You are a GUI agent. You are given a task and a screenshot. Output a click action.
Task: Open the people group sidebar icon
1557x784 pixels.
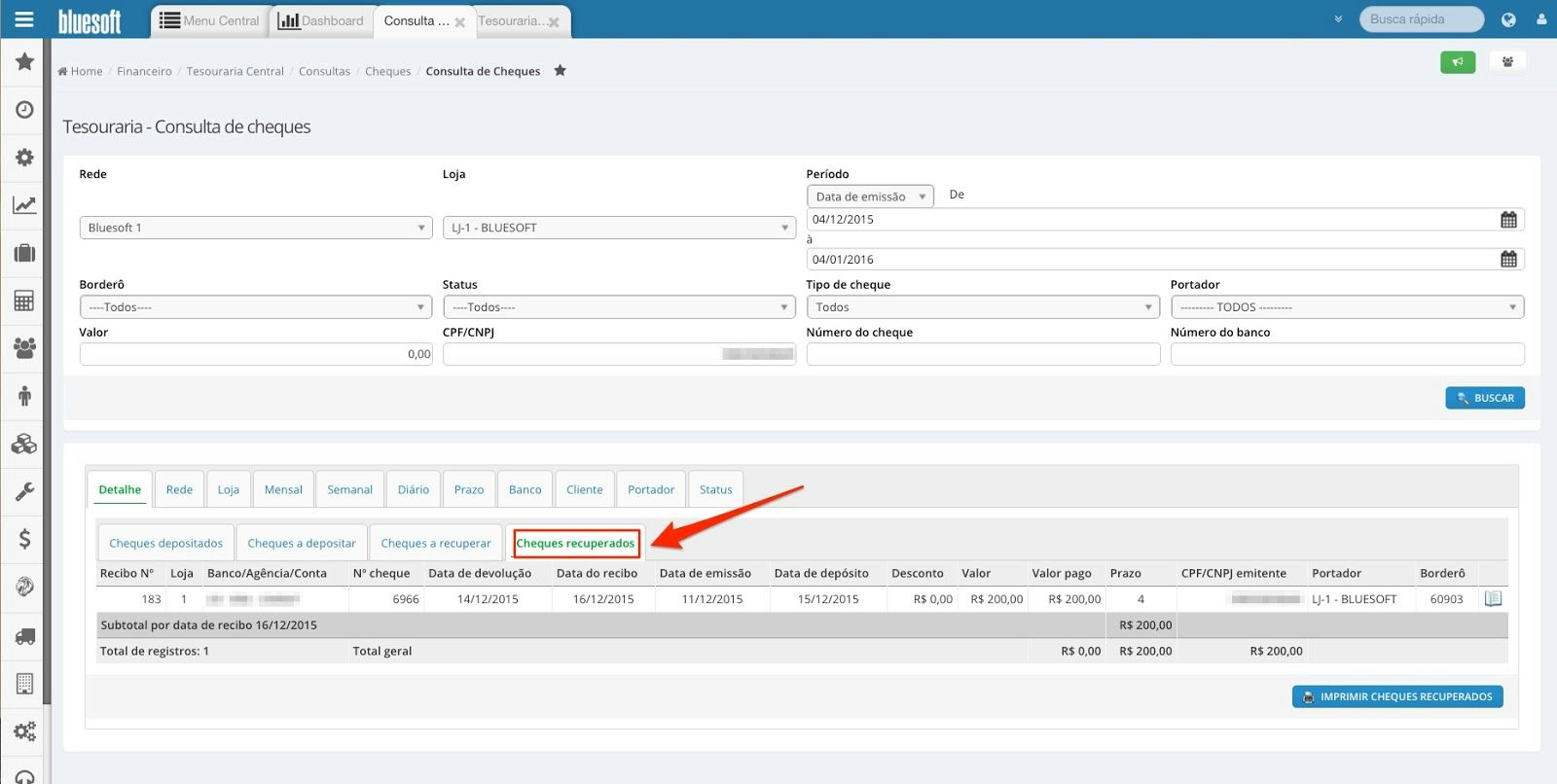tap(24, 347)
